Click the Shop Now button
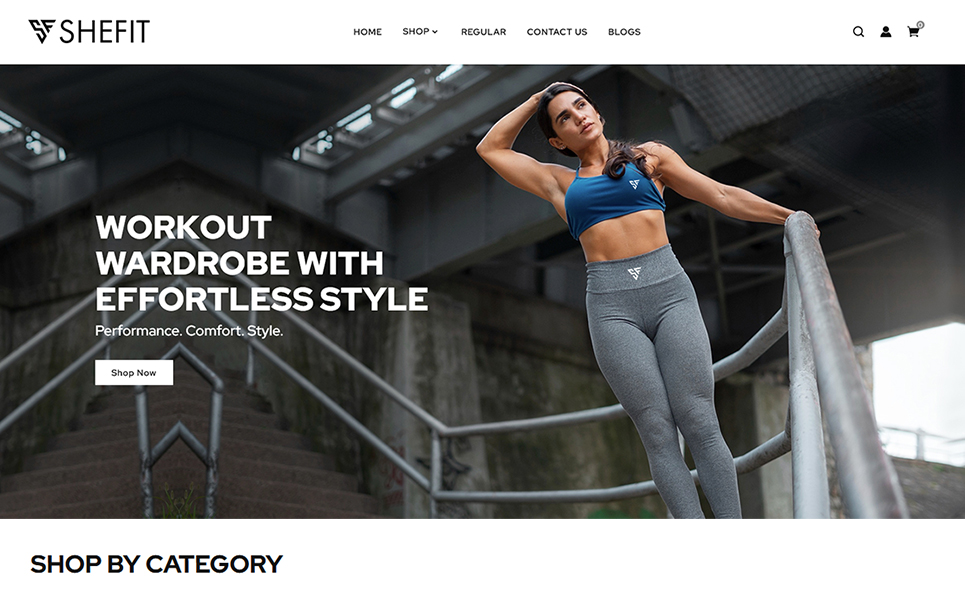 [134, 373]
